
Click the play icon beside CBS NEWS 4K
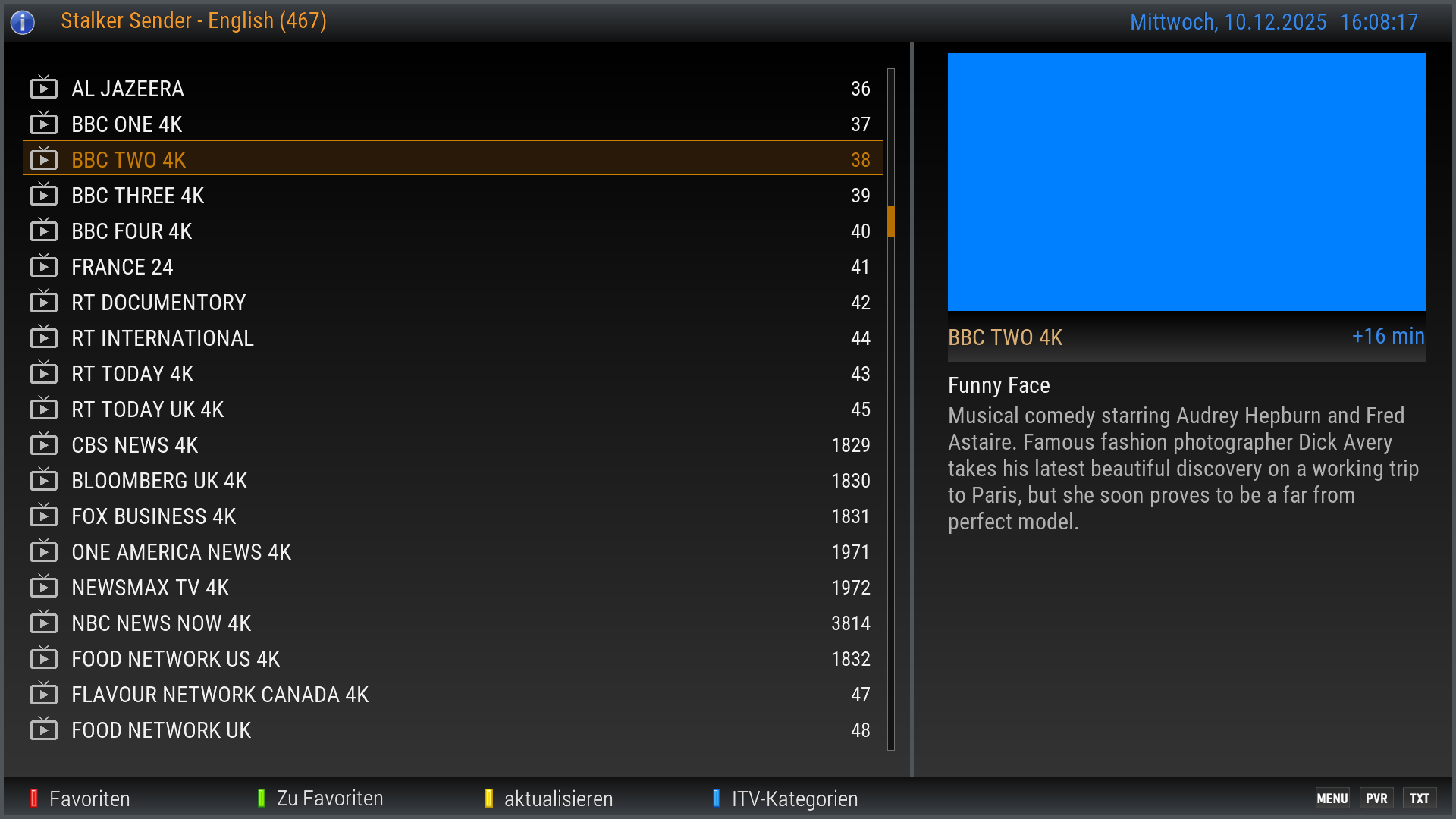coord(44,444)
